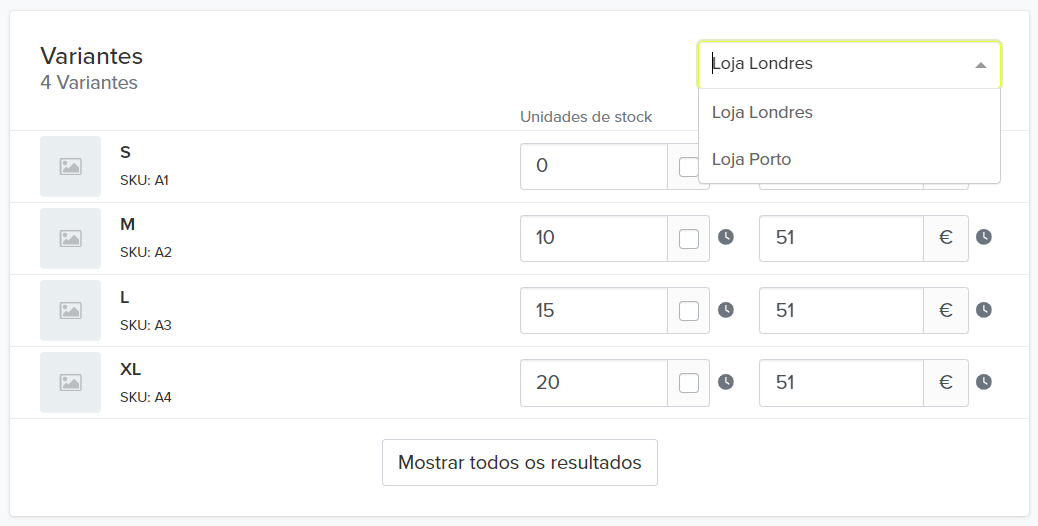The image size is (1038, 526).
Task: Click the stock units field for variant XL
Action: [593, 383]
